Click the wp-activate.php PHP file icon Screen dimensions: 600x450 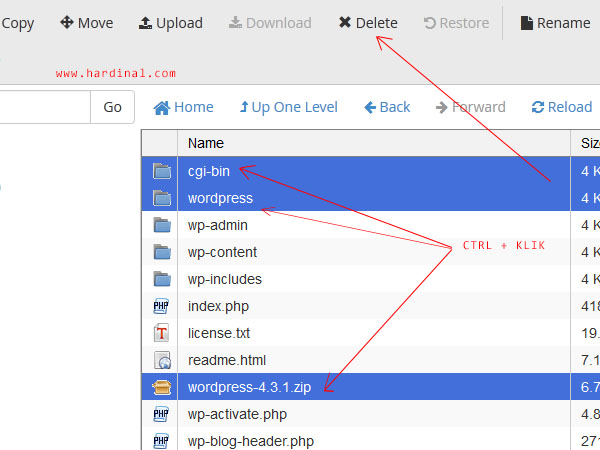point(161,414)
